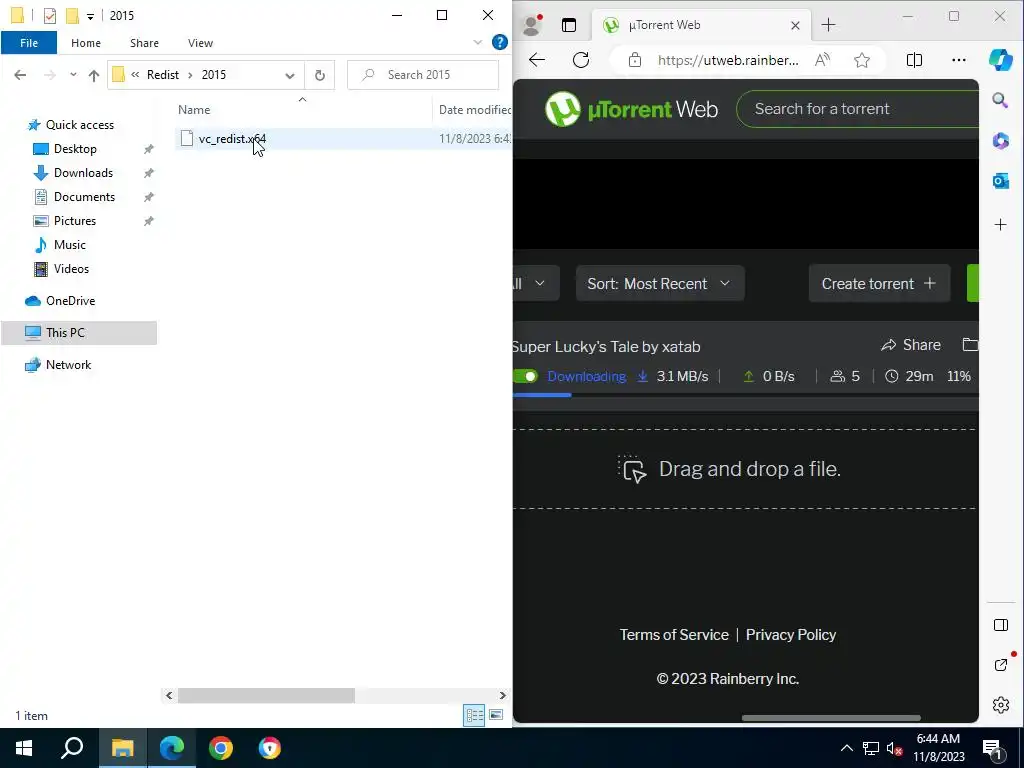Image resolution: width=1024 pixels, height=768 pixels.
Task: Open the Copilot icon in Edge
Action: (1000, 59)
